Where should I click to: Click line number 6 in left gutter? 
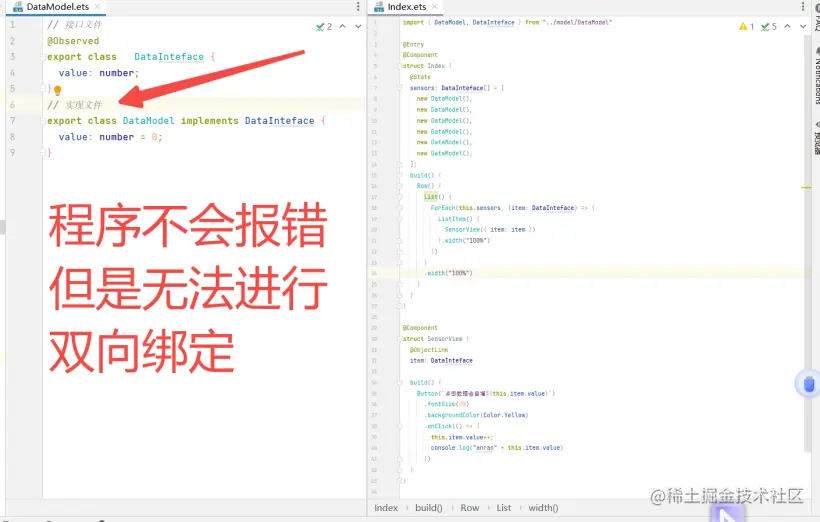tap(13, 105)
